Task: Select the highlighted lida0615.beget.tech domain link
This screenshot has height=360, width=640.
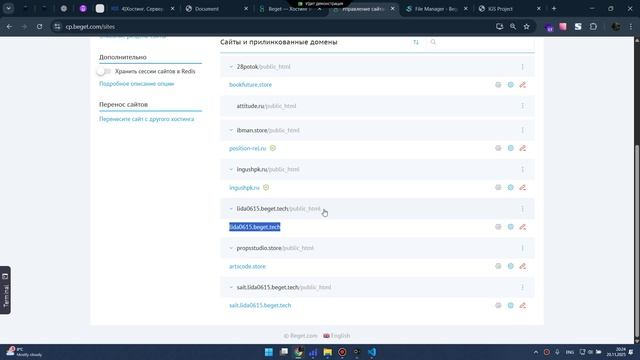Action: (x=255, y=227)
